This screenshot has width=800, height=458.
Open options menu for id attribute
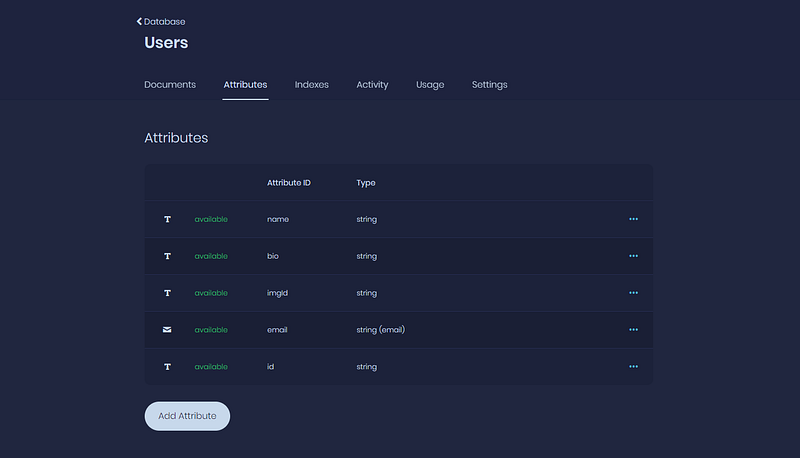633,366
